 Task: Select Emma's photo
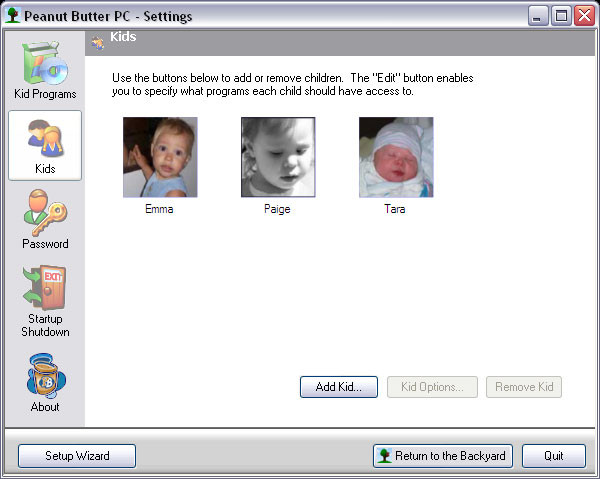pyautogui.click(x=160, y=157)
